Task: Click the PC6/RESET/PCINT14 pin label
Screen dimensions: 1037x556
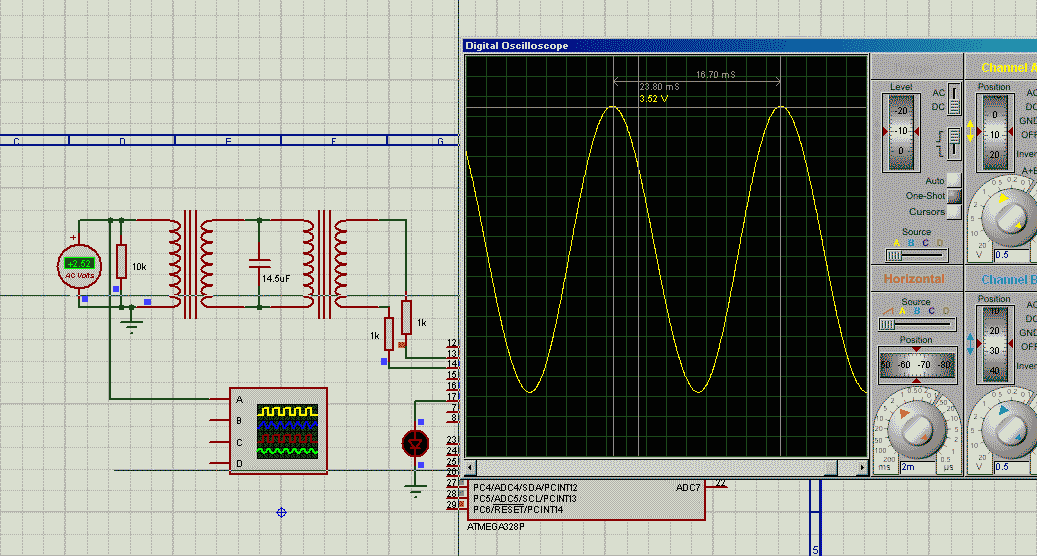Action: 518,510
